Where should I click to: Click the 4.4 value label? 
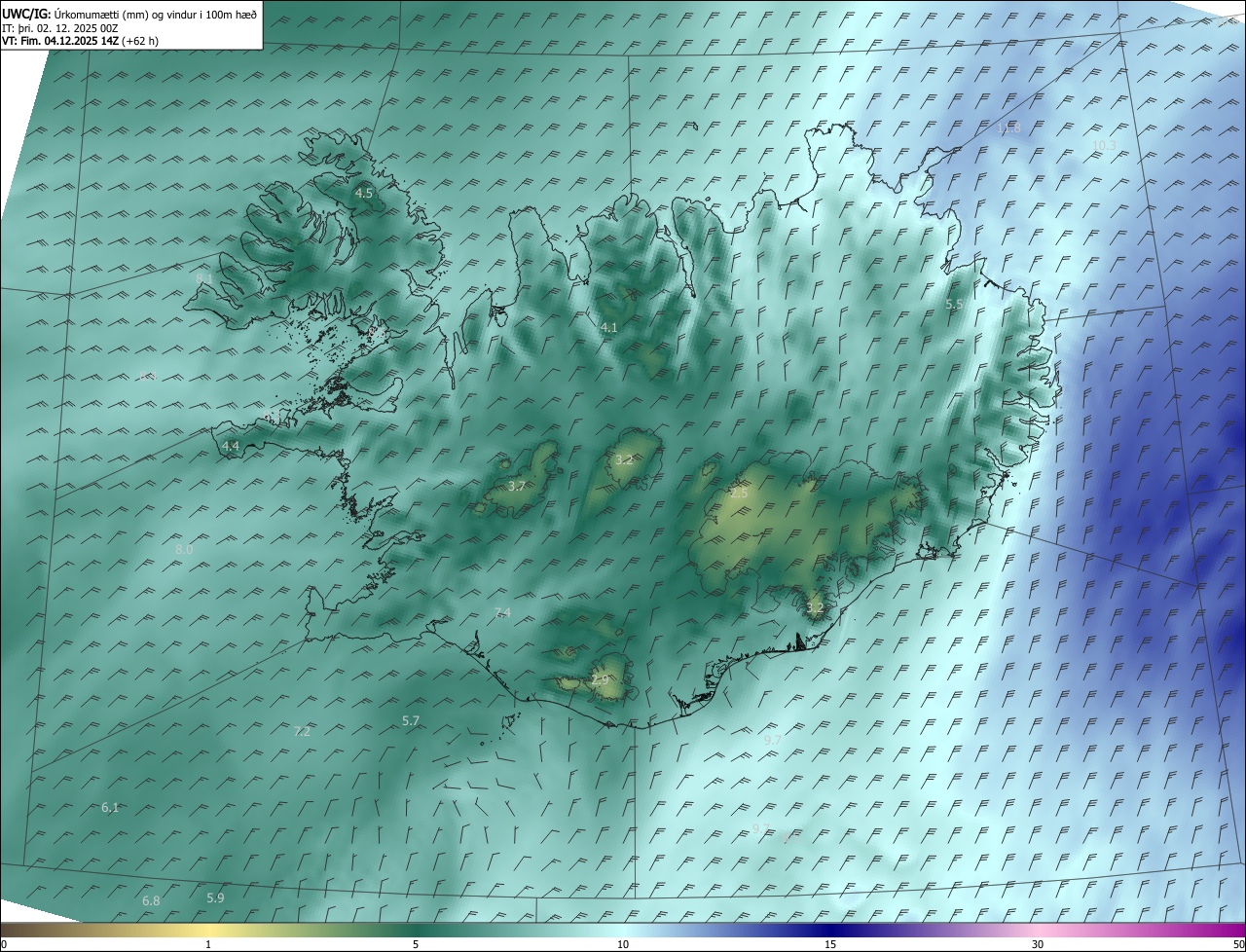pos(231,446)
